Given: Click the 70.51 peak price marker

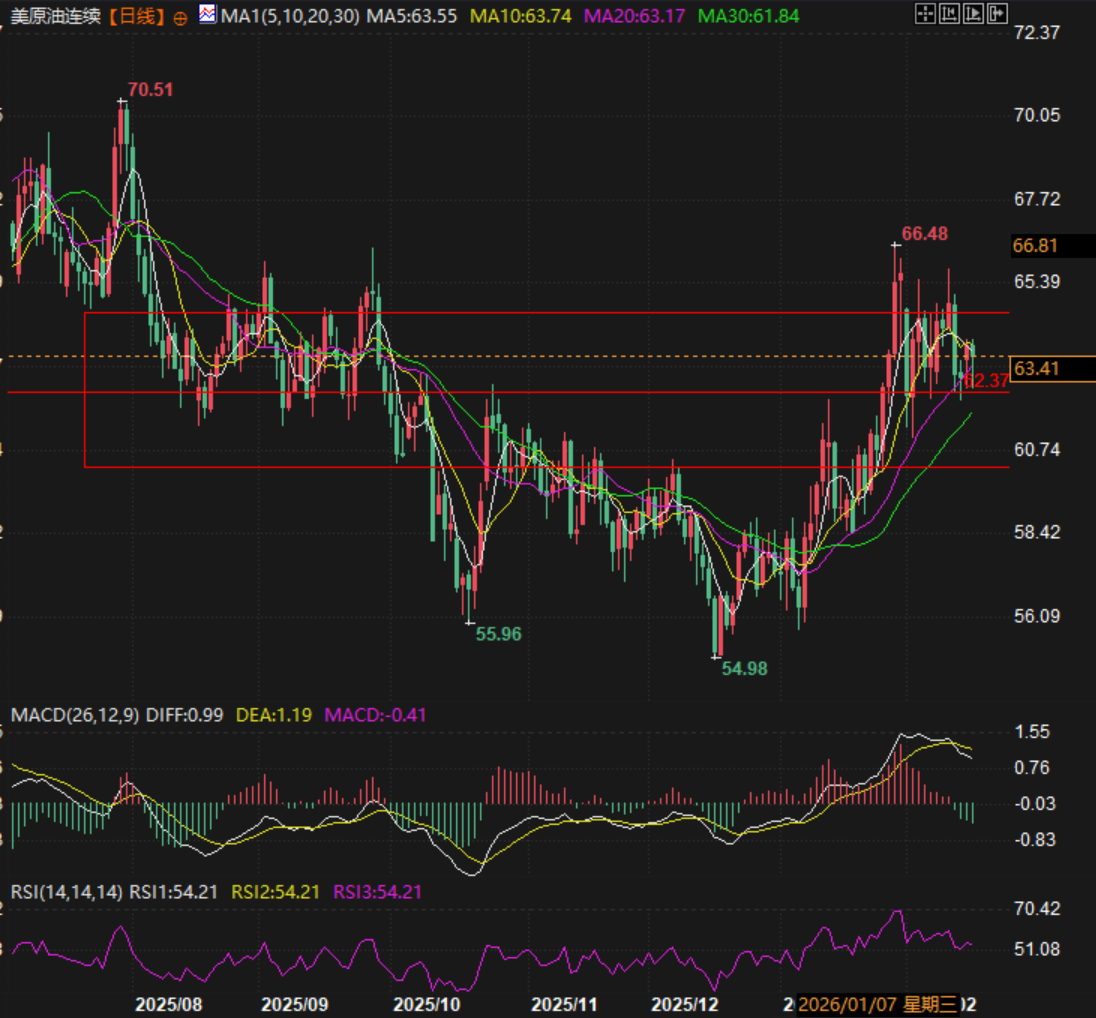Looking at the screenshot, I should 151,90.
